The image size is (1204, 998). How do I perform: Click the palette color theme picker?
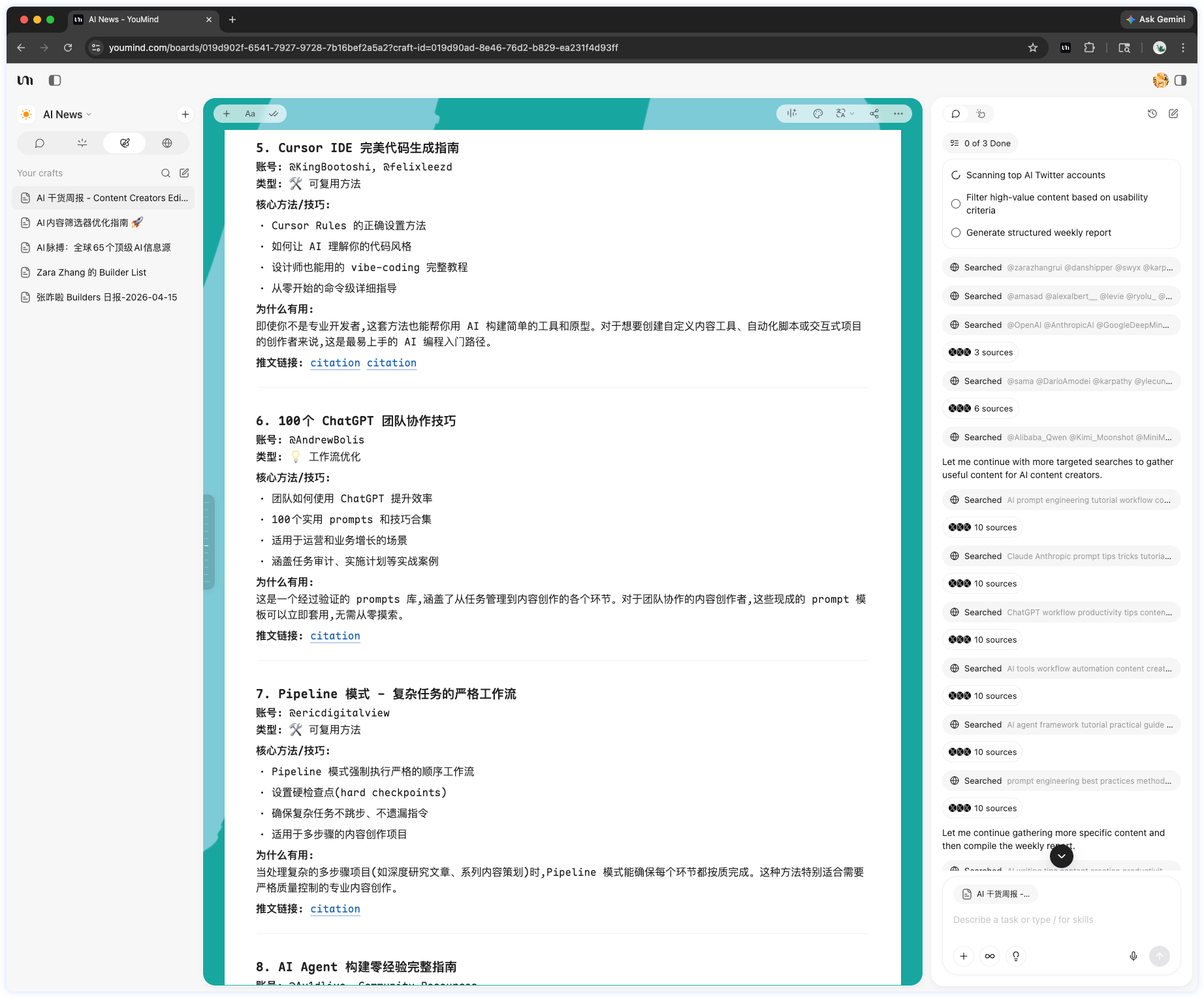click(817, 114)
